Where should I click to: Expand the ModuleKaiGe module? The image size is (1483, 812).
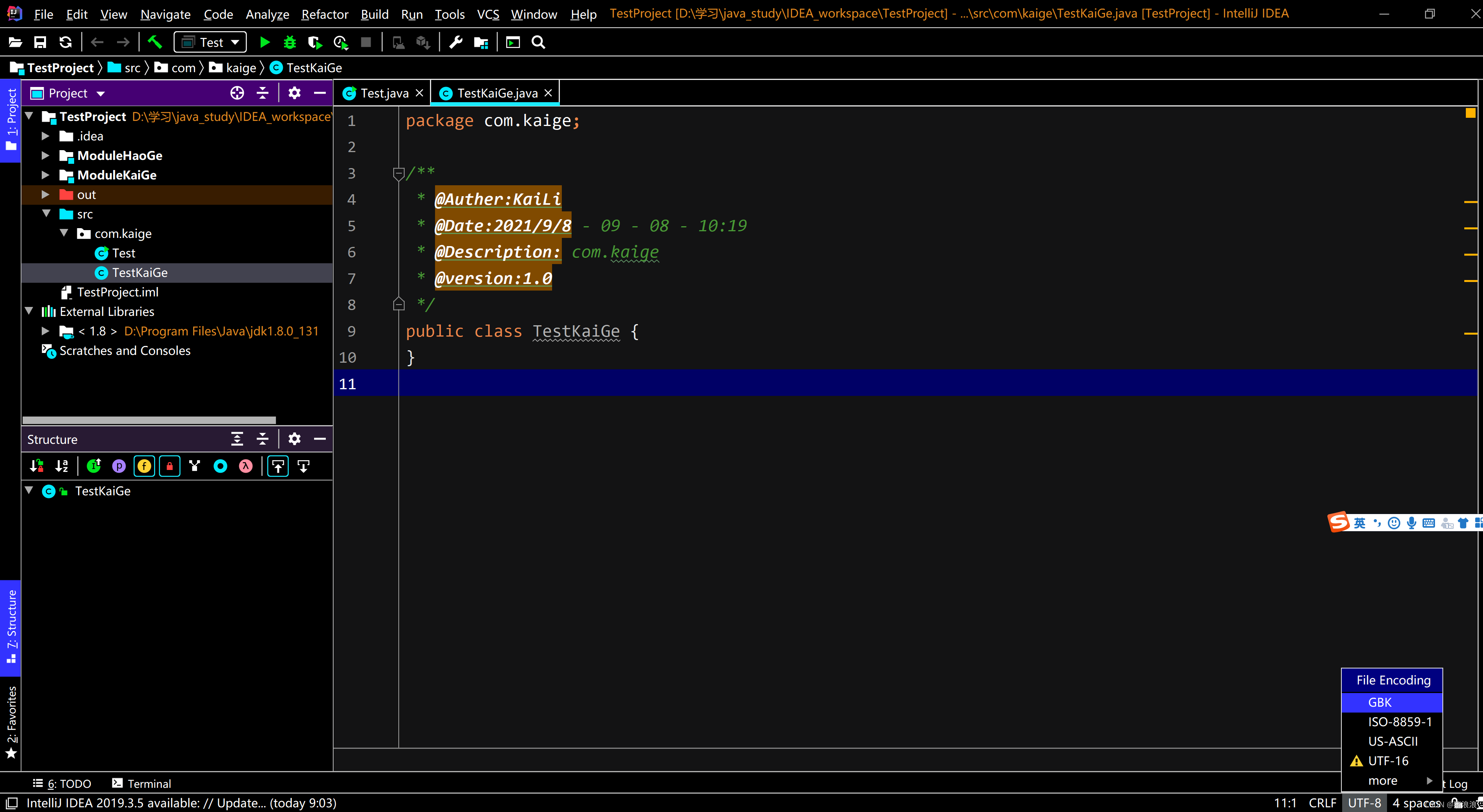click(x=46, y=175)
